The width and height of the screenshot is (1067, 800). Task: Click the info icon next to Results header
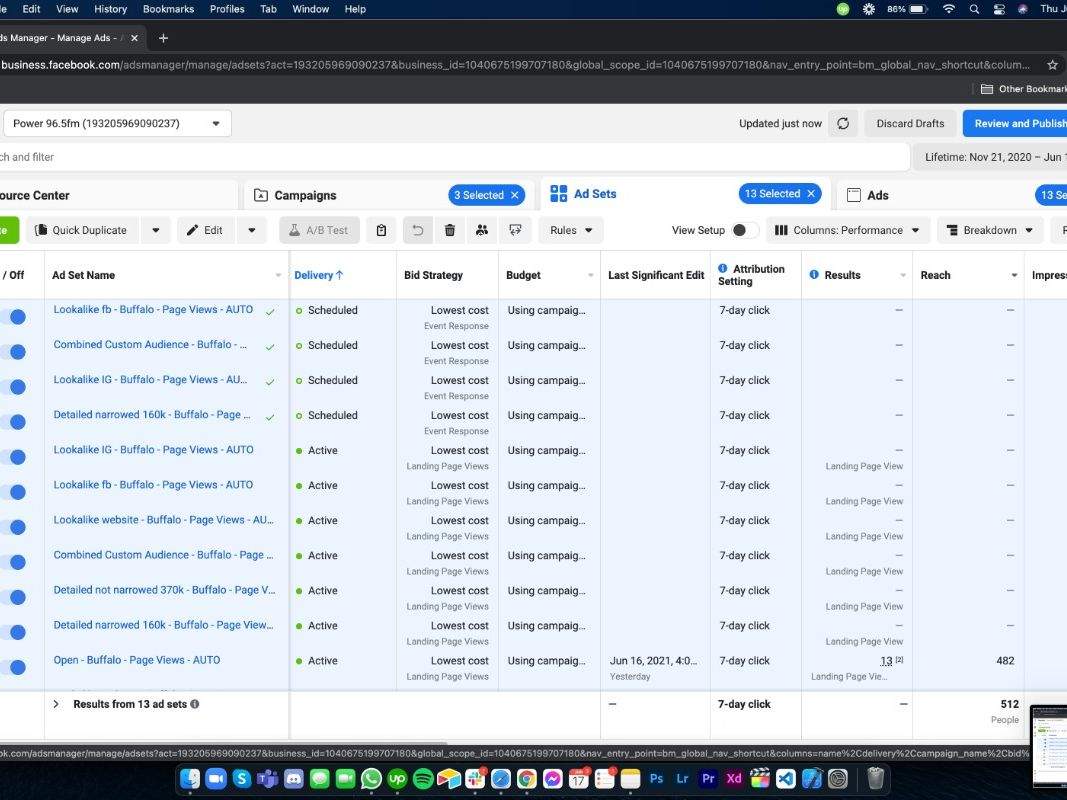click(814, 275)
